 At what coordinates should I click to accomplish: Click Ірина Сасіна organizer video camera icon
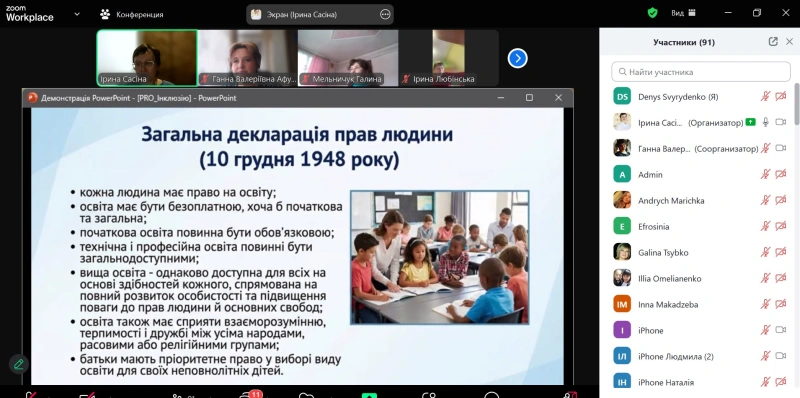pos(781,122)
